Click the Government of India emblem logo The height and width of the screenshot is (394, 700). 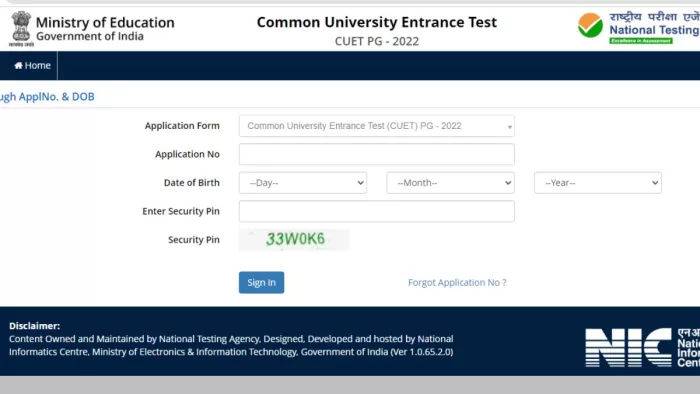[x=21, y=29]
